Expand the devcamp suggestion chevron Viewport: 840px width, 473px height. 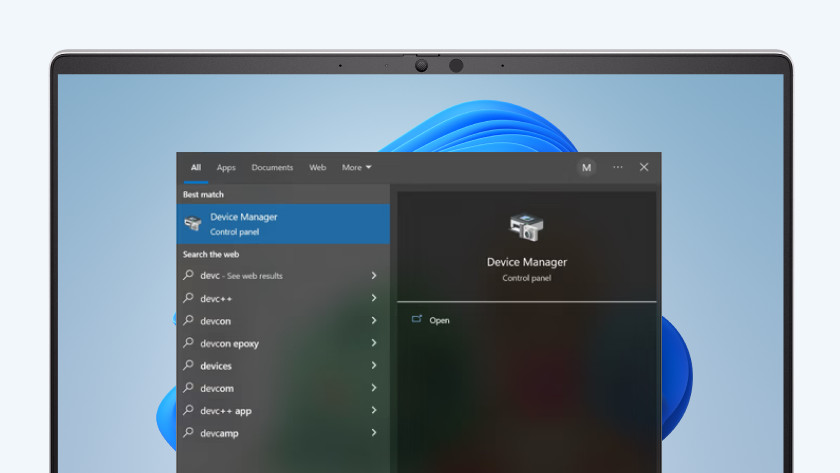pyautogui.click(x=374, y=433)
